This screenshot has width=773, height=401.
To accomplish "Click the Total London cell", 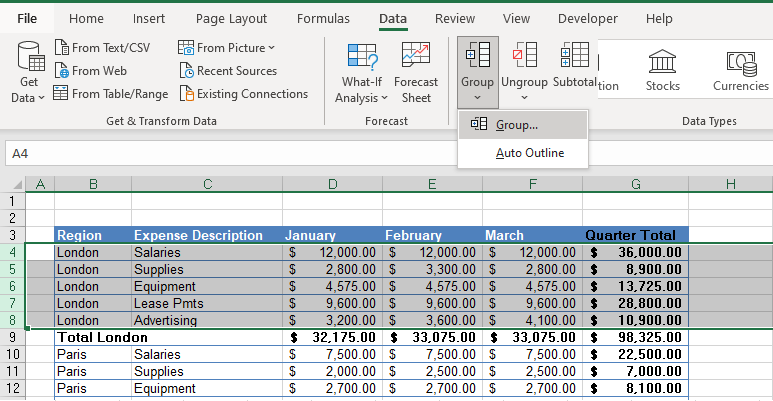I will click(101, 338).
